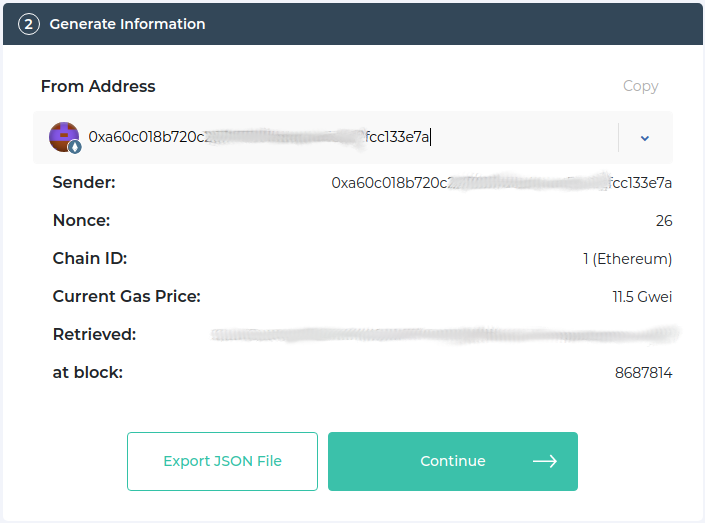Click the Nonce value 26
The height and width of the screenshot is (523, 705).
point(664,221)
